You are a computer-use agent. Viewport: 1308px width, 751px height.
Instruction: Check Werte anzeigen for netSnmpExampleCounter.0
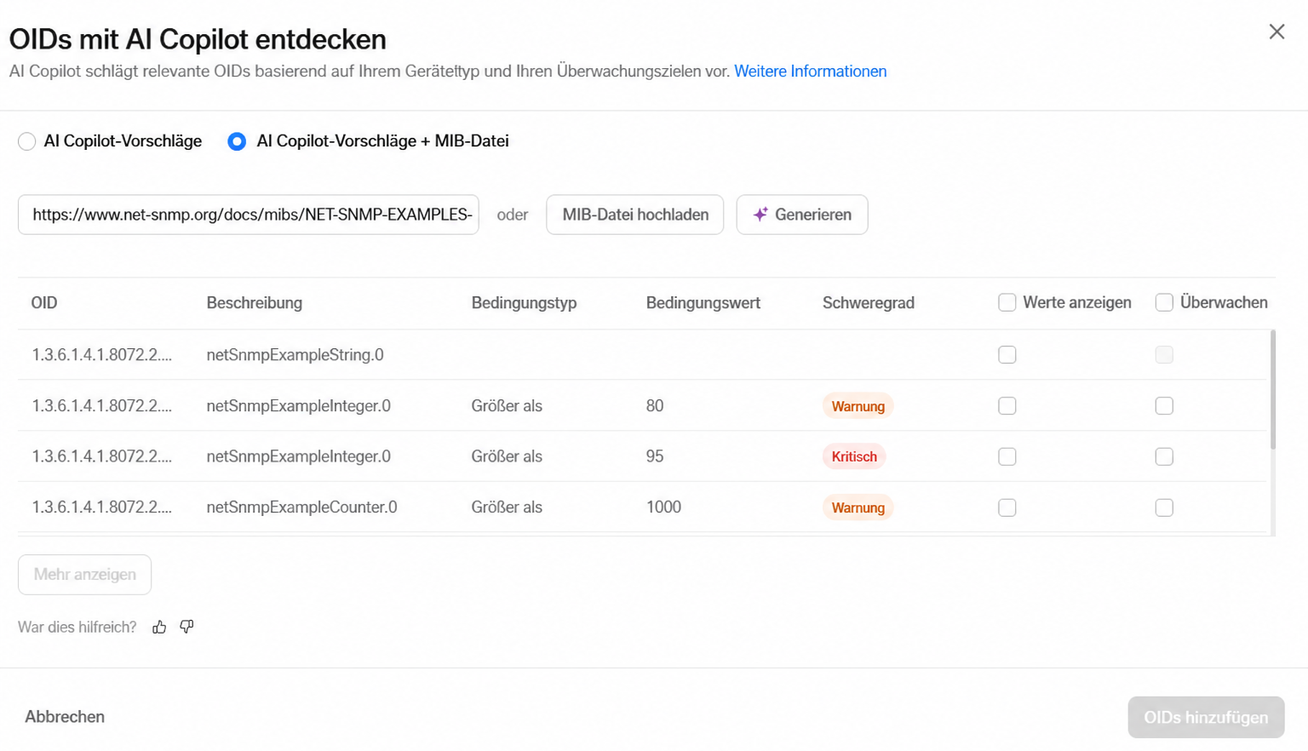1007,508
